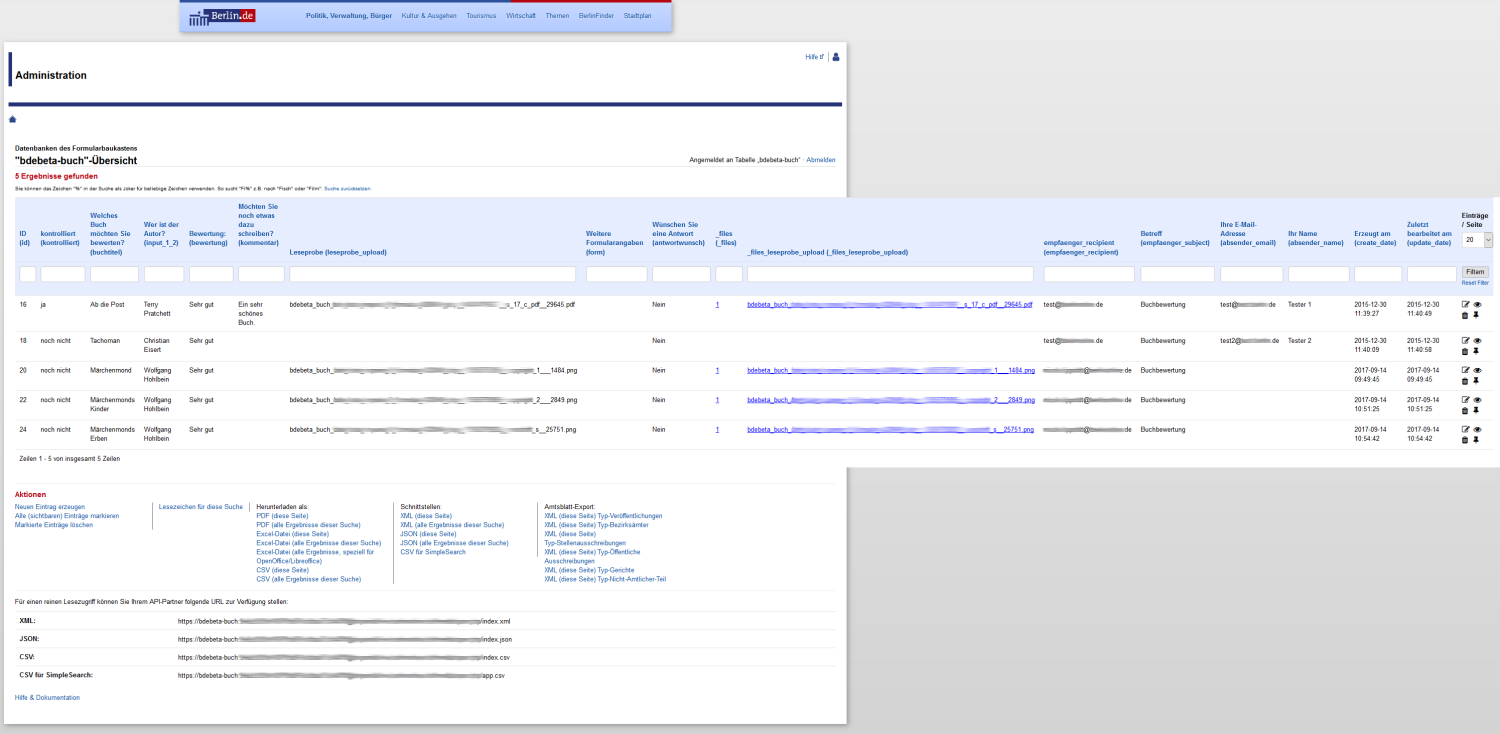Delete entry 16 via trash icon
This screenshot has width=1500, height=734.
click(x=1465, y=315)
